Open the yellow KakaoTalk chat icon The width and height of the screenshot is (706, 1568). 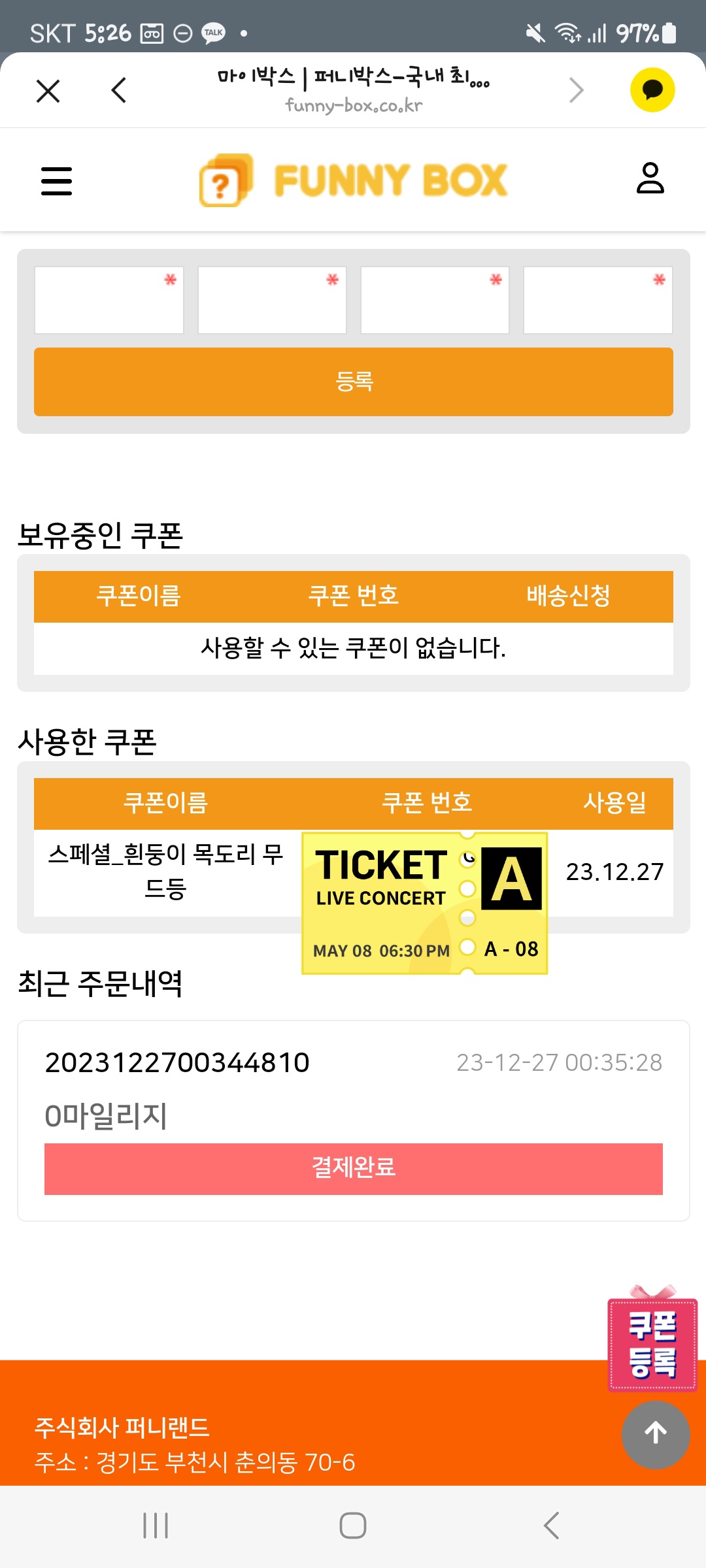652,90
